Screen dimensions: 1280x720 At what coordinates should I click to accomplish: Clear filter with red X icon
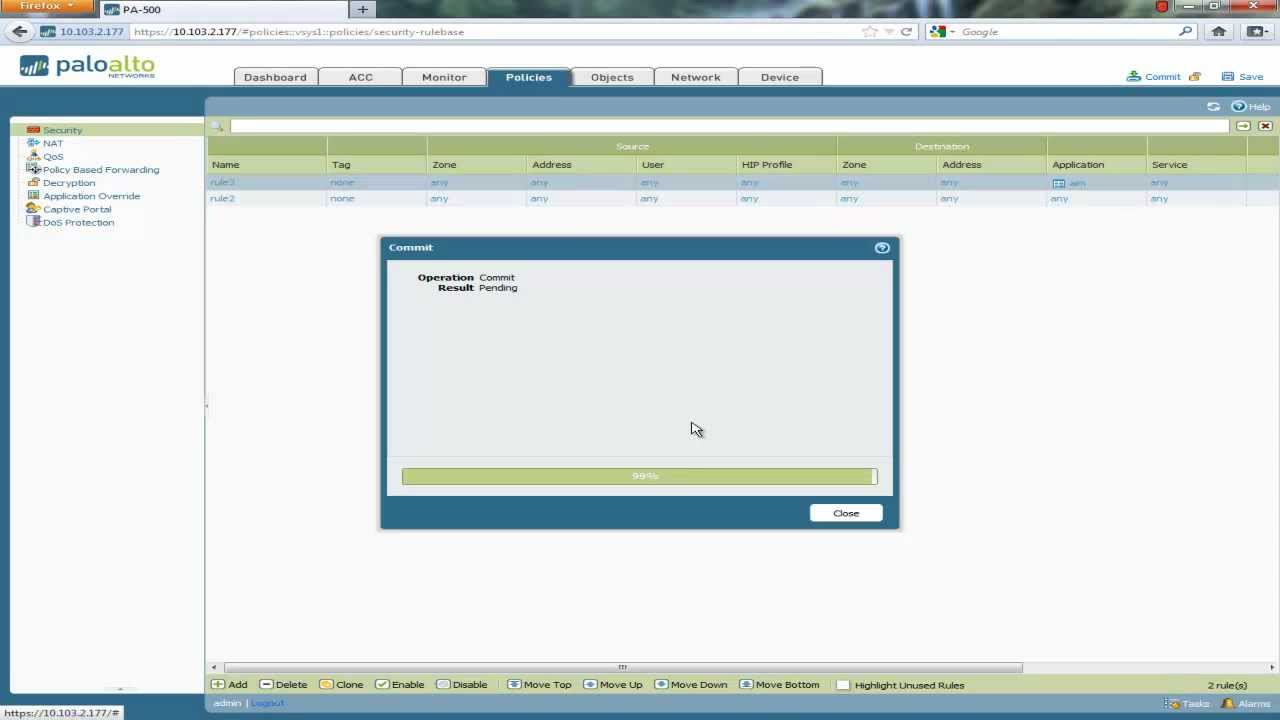click(x=1265, y=126)
